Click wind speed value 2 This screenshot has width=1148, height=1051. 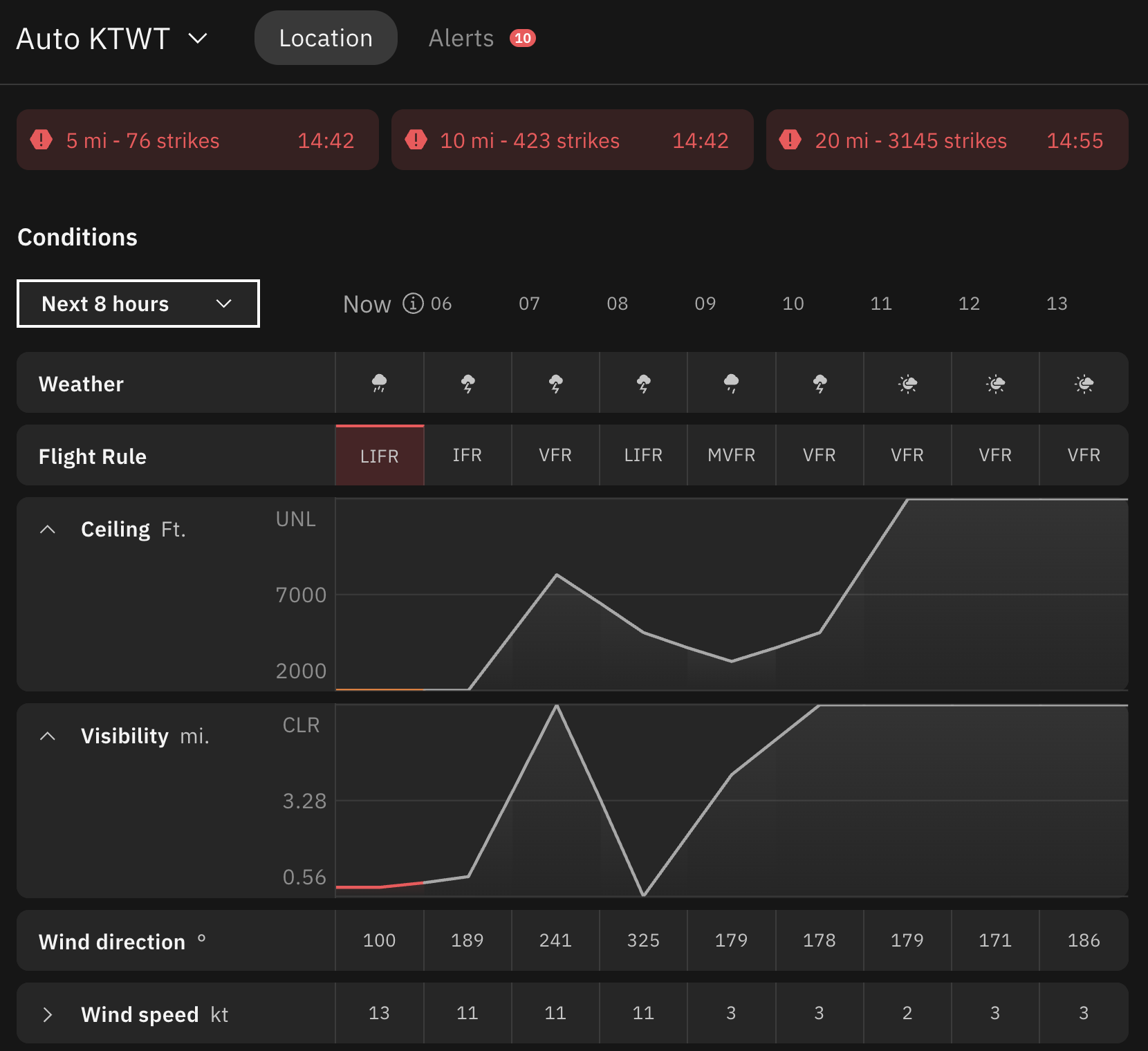pos(907,1013)
